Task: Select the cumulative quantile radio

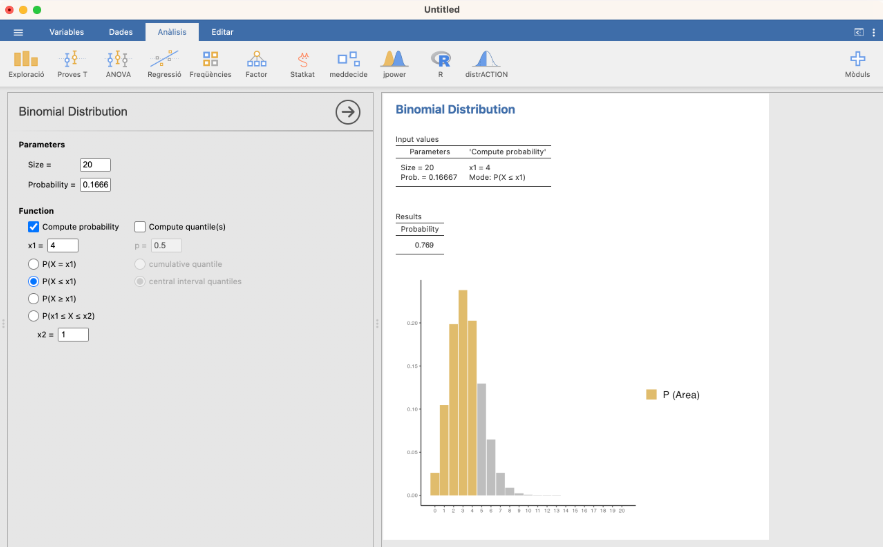Action: (x=140, y=264)
